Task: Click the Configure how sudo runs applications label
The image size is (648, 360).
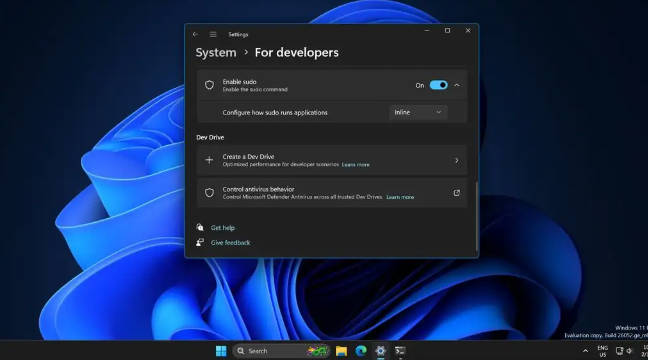Action: (x=275, y=112)
